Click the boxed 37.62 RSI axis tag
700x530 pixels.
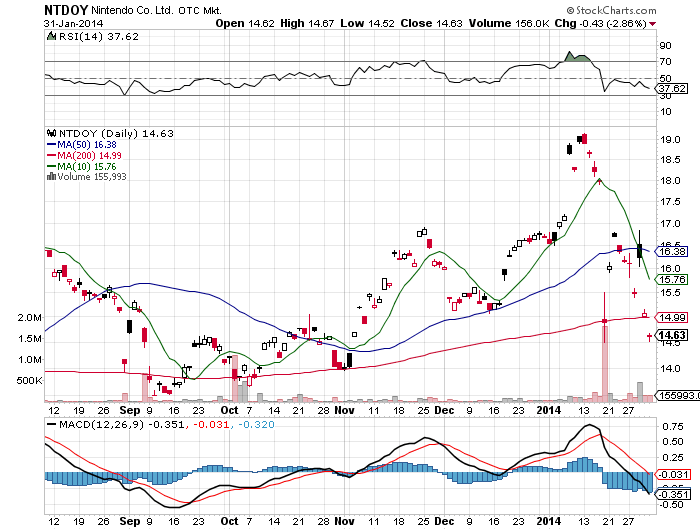(x=672, y=88)
